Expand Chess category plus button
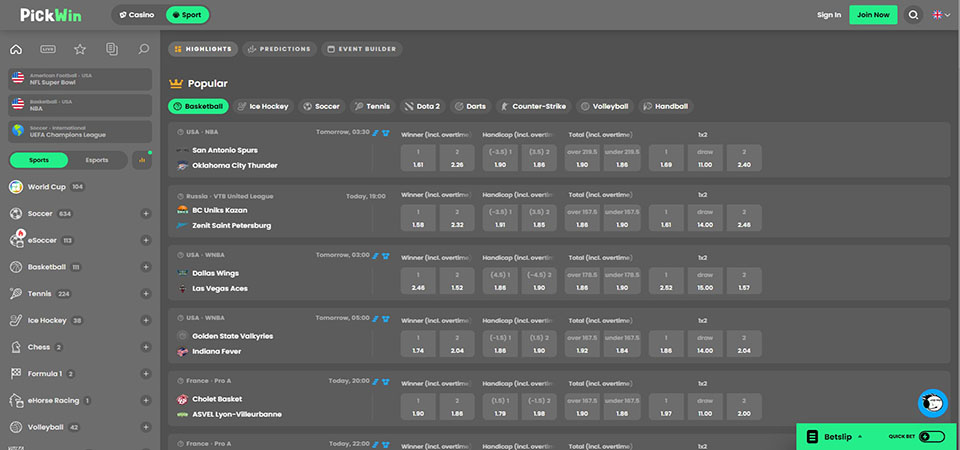 click(146, 347)
